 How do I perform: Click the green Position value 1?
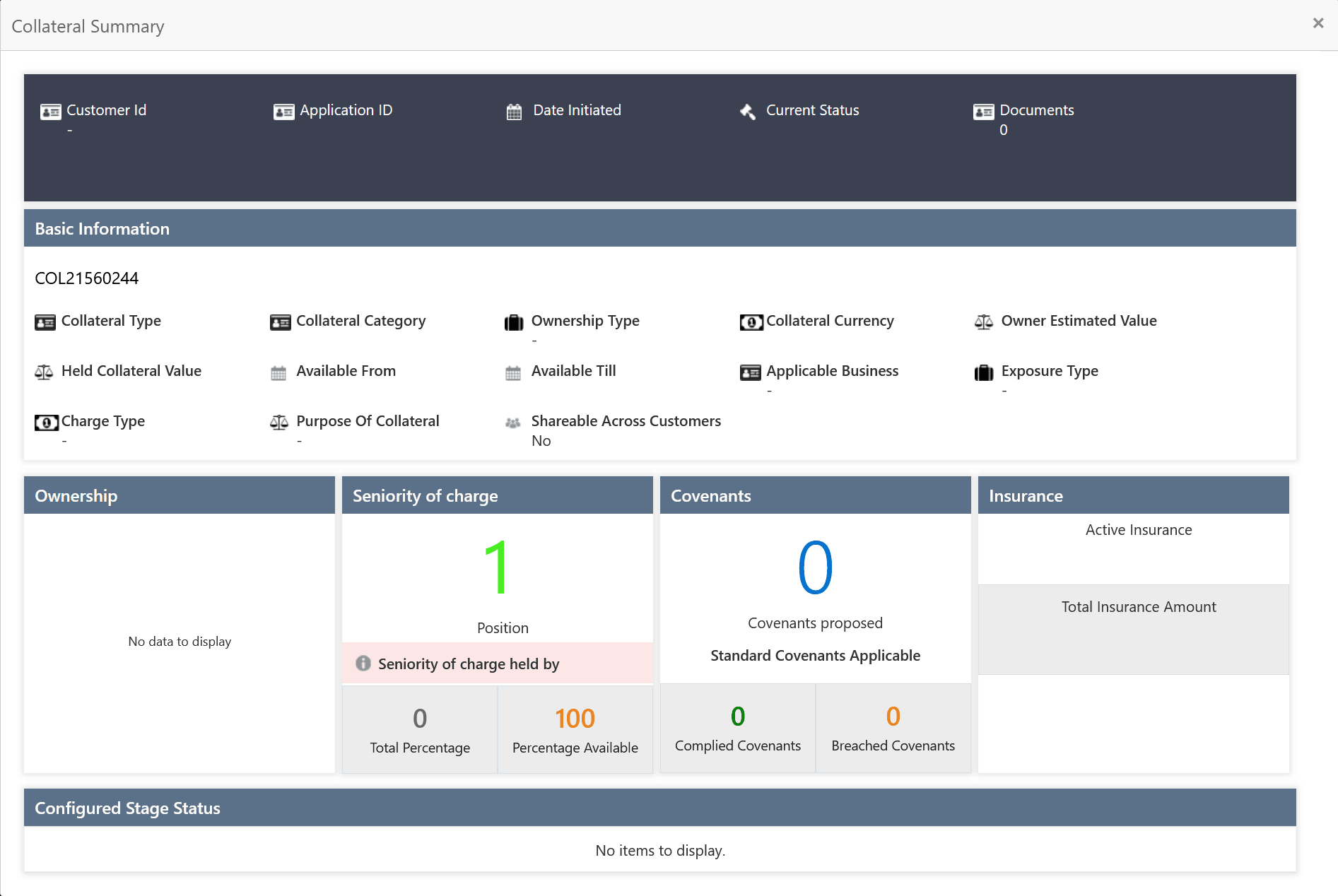tap(497, 567)
